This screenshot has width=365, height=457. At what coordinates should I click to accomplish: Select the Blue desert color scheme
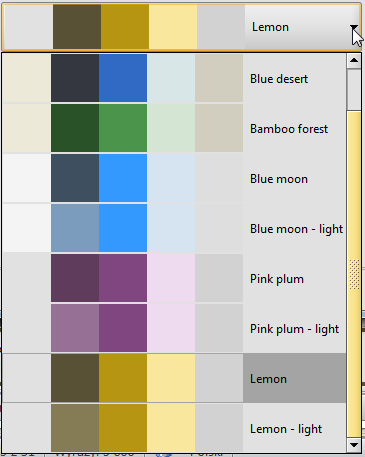(174, 78)
